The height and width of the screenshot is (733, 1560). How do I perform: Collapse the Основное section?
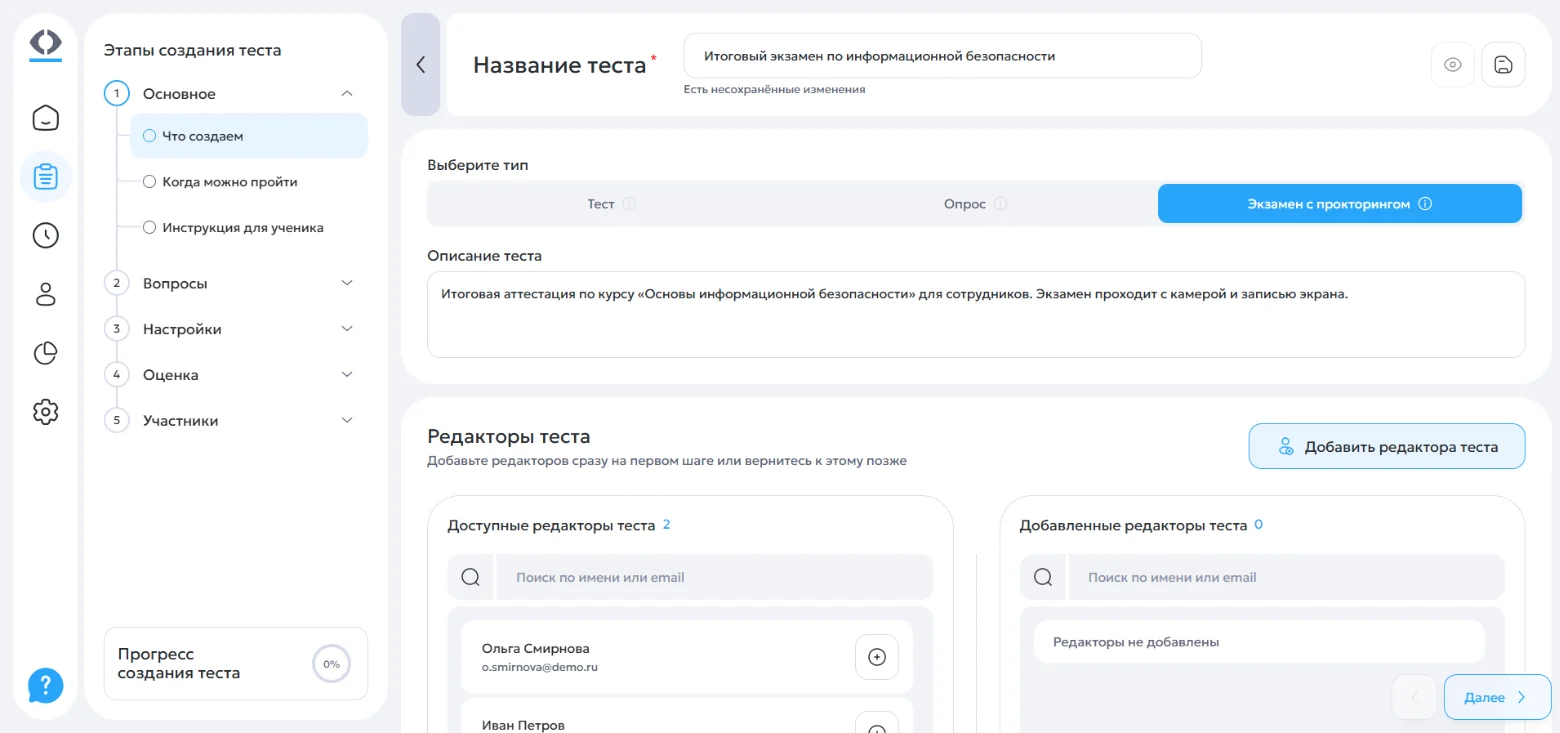coord(347,94)
